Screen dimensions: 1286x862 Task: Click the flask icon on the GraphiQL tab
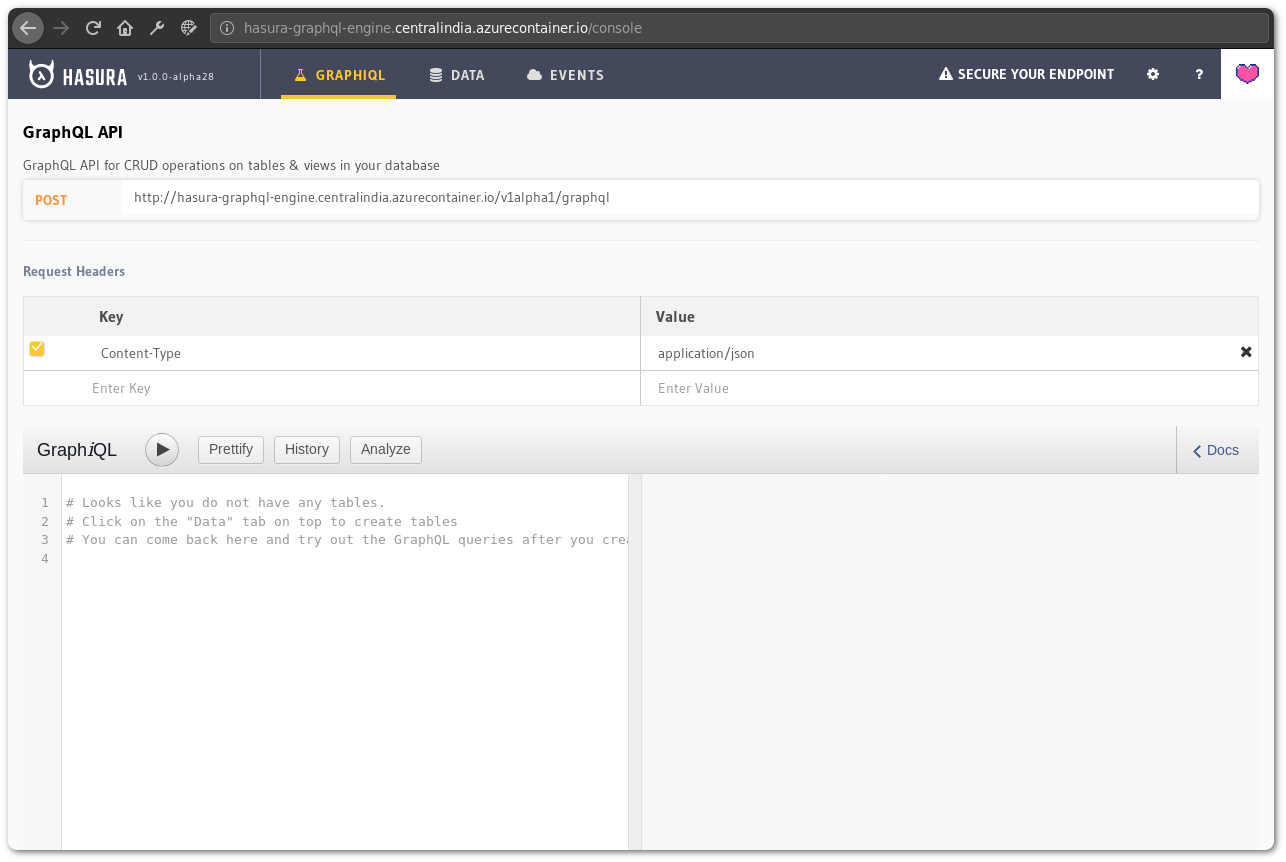tap(300, 75)
